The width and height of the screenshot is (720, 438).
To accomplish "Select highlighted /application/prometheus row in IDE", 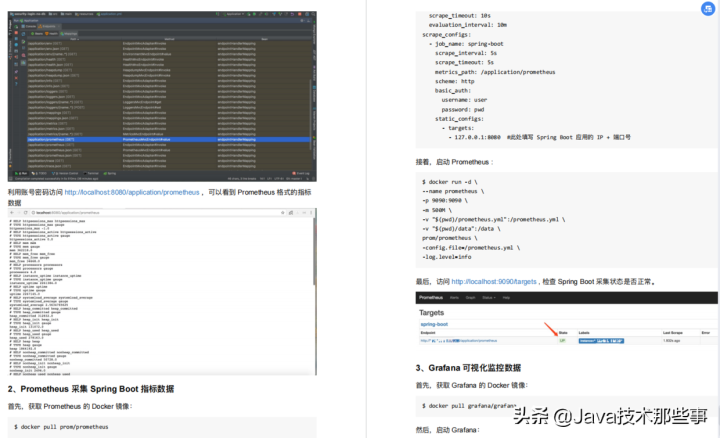I will (169, 140).
